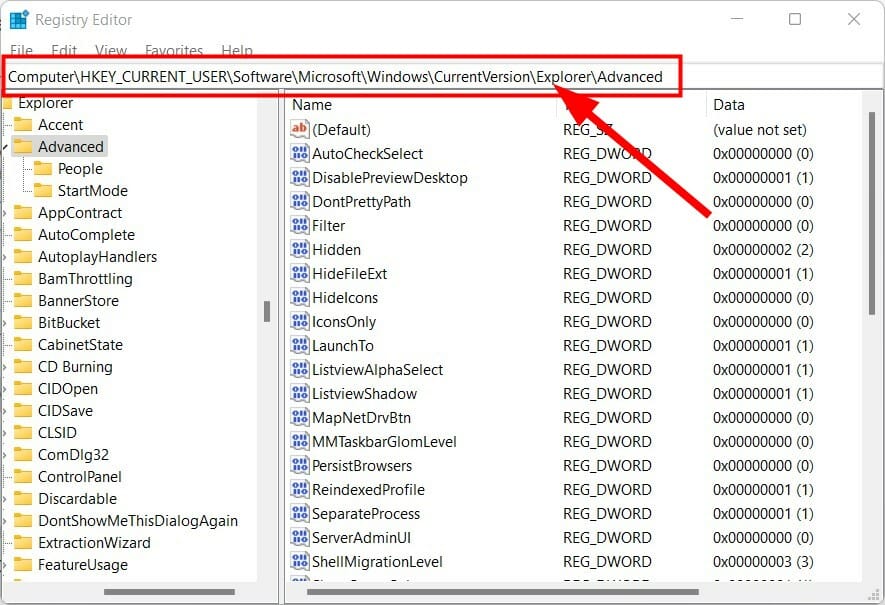Open the Favorites menu
Image resolution: width=885 pixels, height=605 pixels.
click(x=174, y=50)
